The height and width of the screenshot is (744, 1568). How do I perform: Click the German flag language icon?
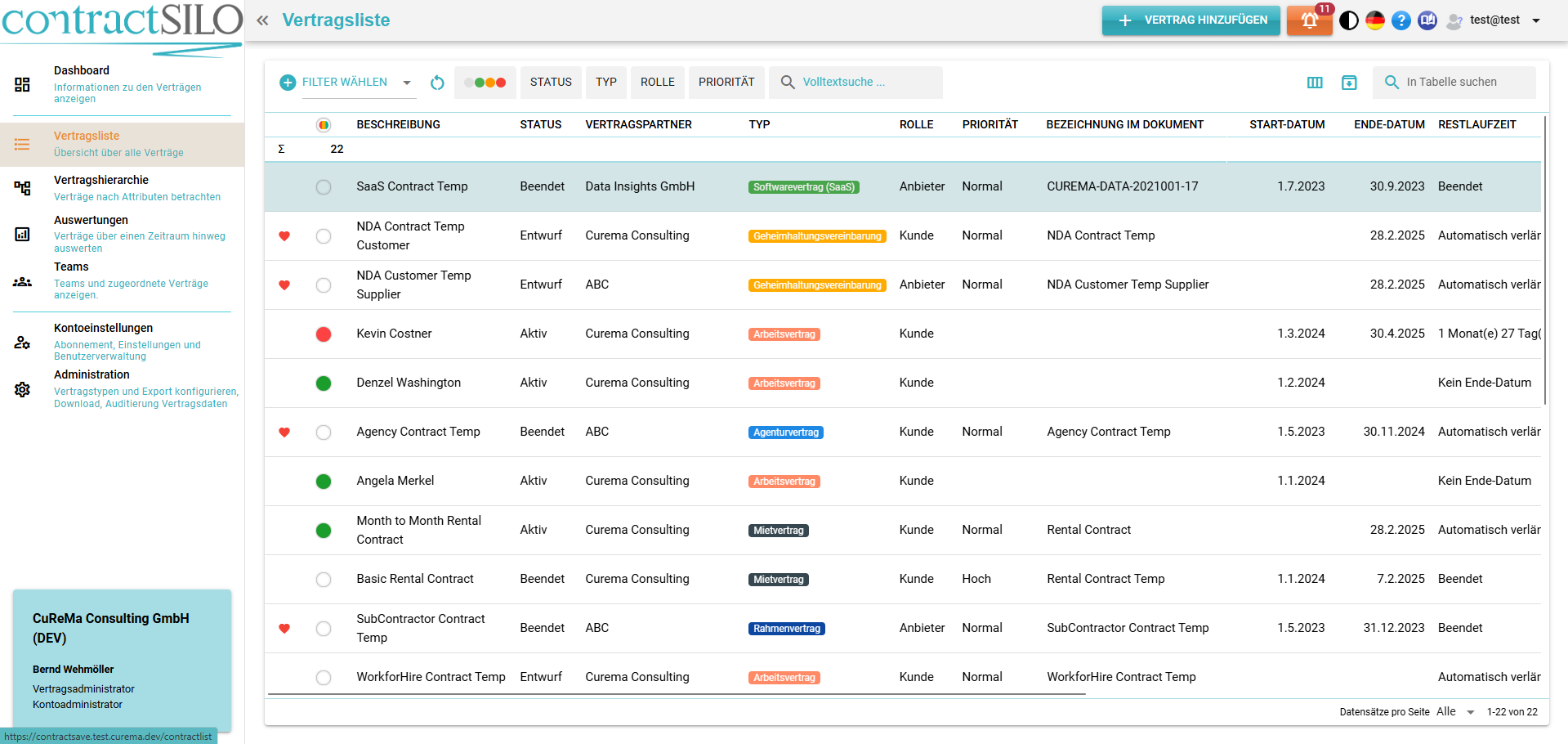coord(1375,20)
